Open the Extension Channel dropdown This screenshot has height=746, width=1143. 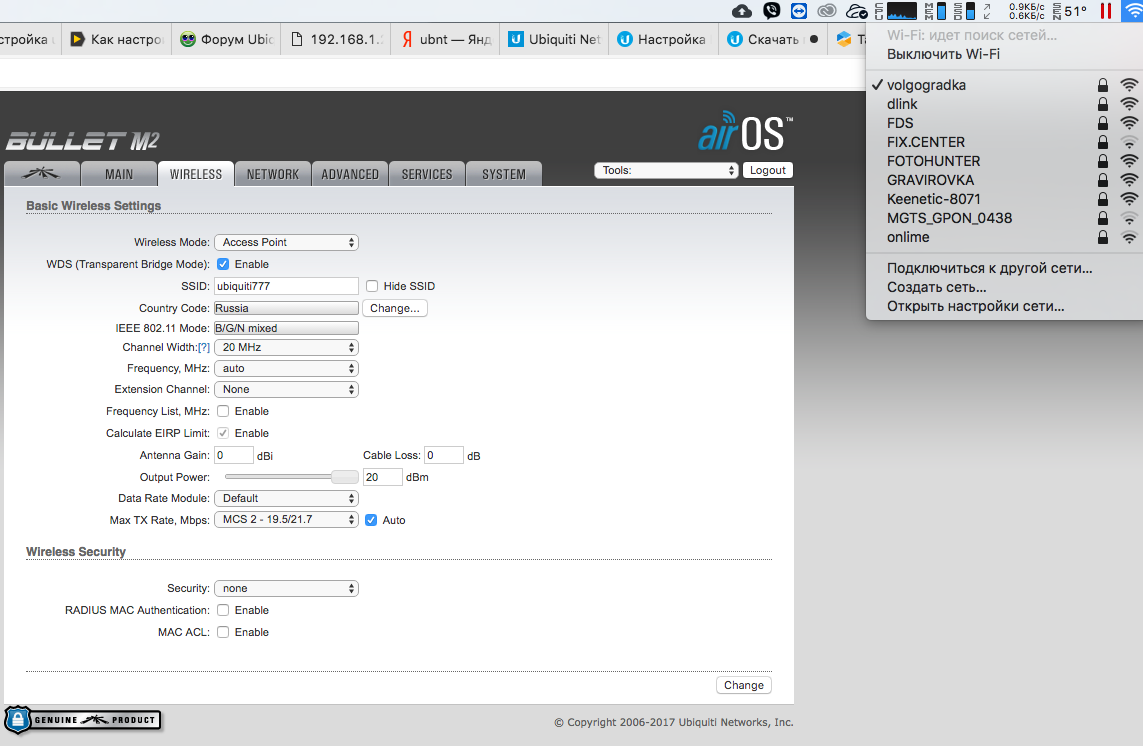click(x=286, y=389)
